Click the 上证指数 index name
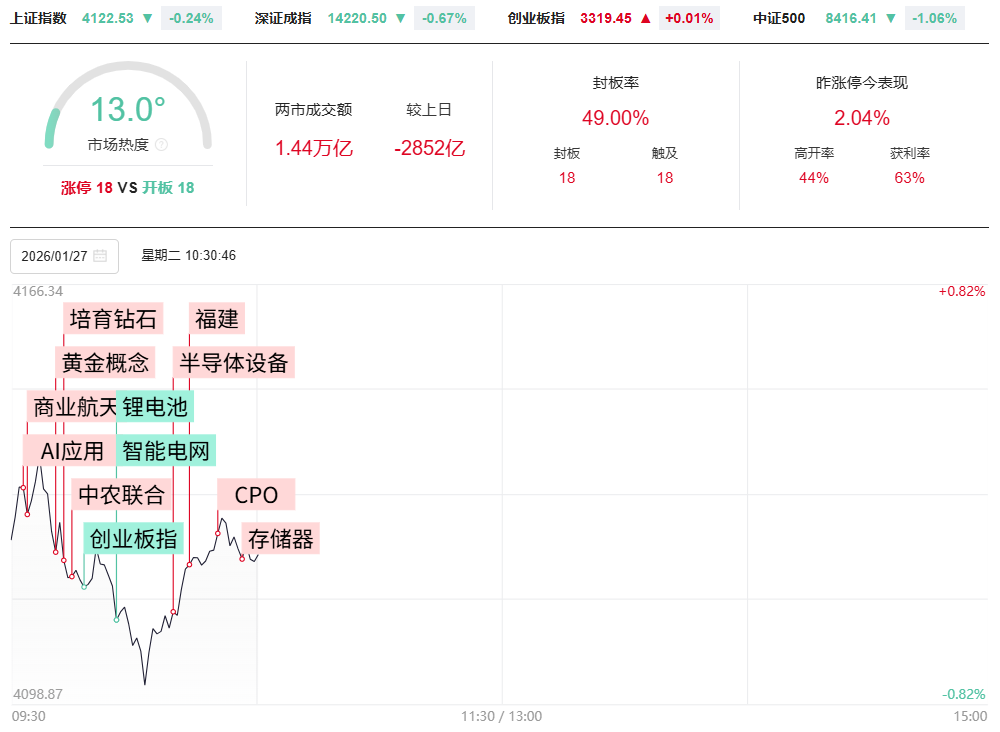 [x=39, y=18]
